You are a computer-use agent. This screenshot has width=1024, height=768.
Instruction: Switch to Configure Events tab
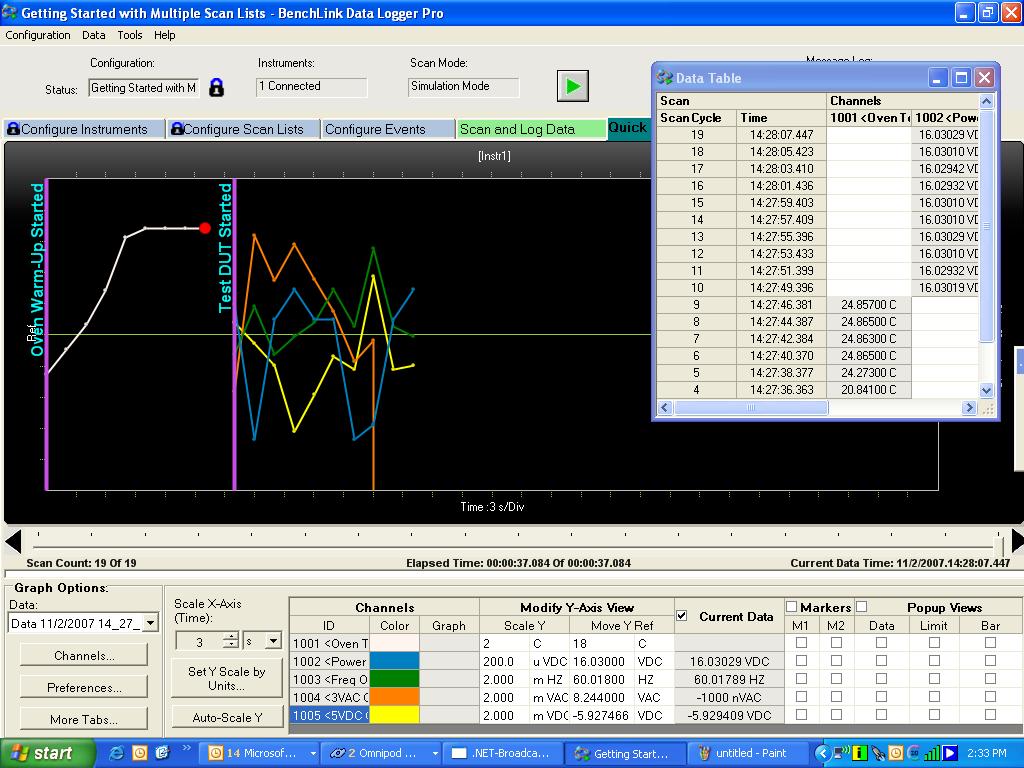coord(387,129)
